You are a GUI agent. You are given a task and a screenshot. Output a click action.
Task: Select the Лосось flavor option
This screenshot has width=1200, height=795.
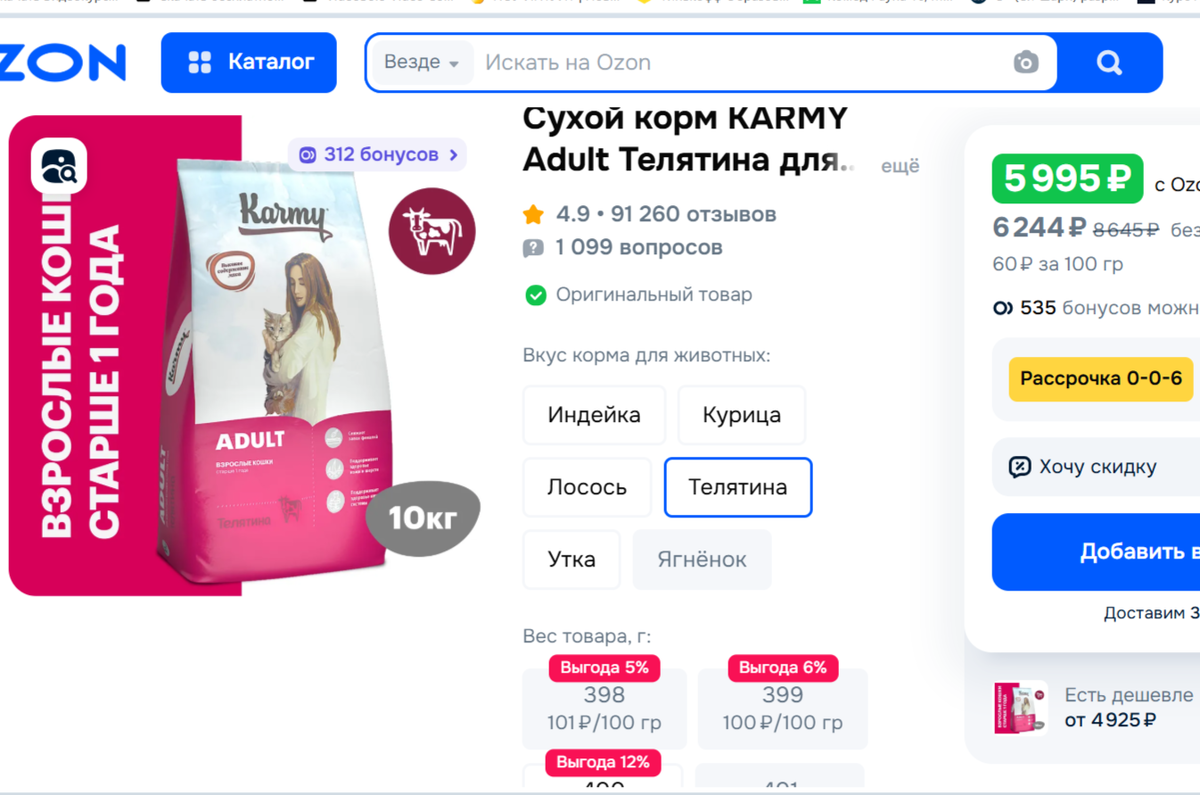pos(587,487)
